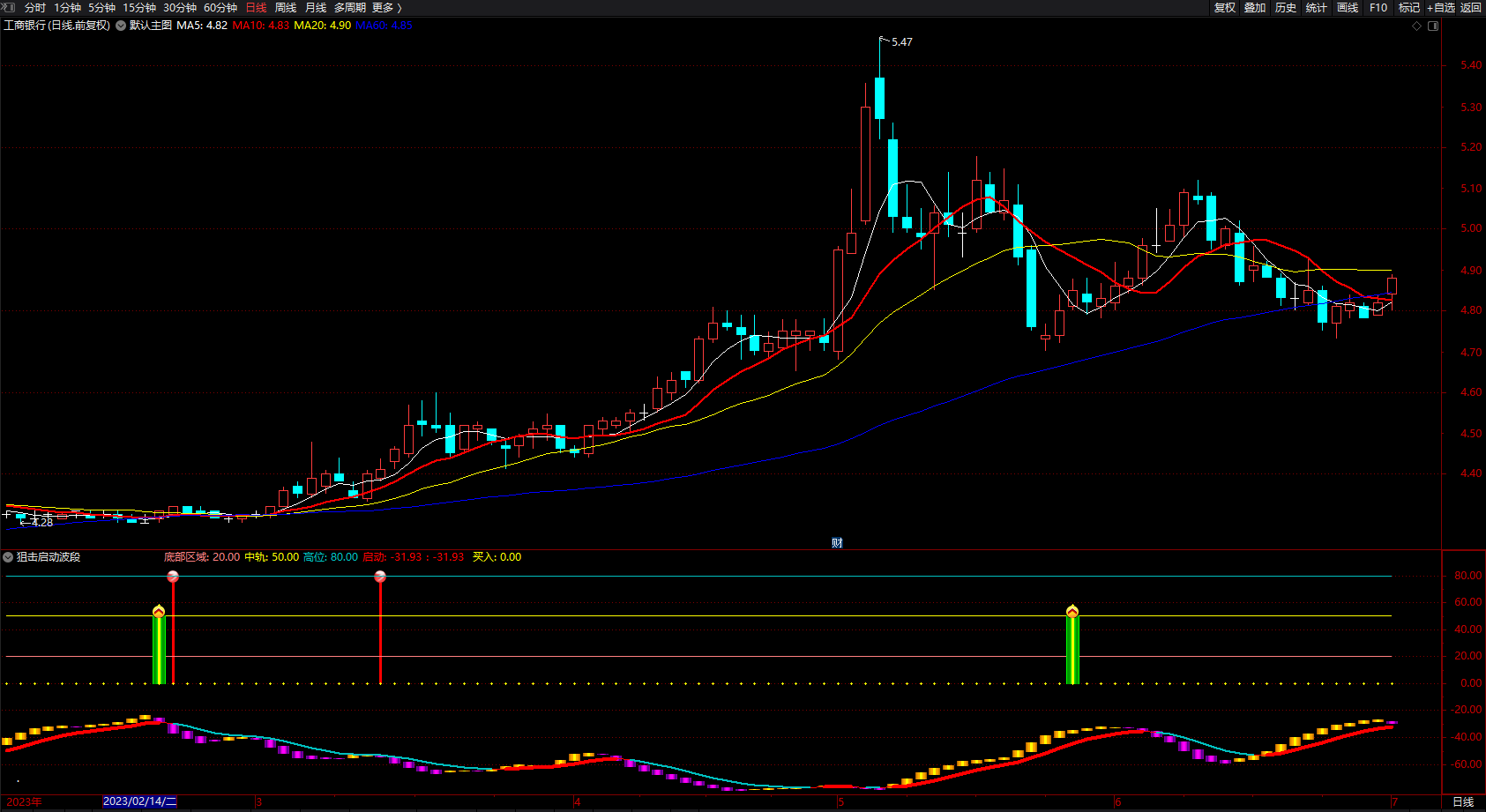Click the 4.80 price axis label

tap(1471, 310)
